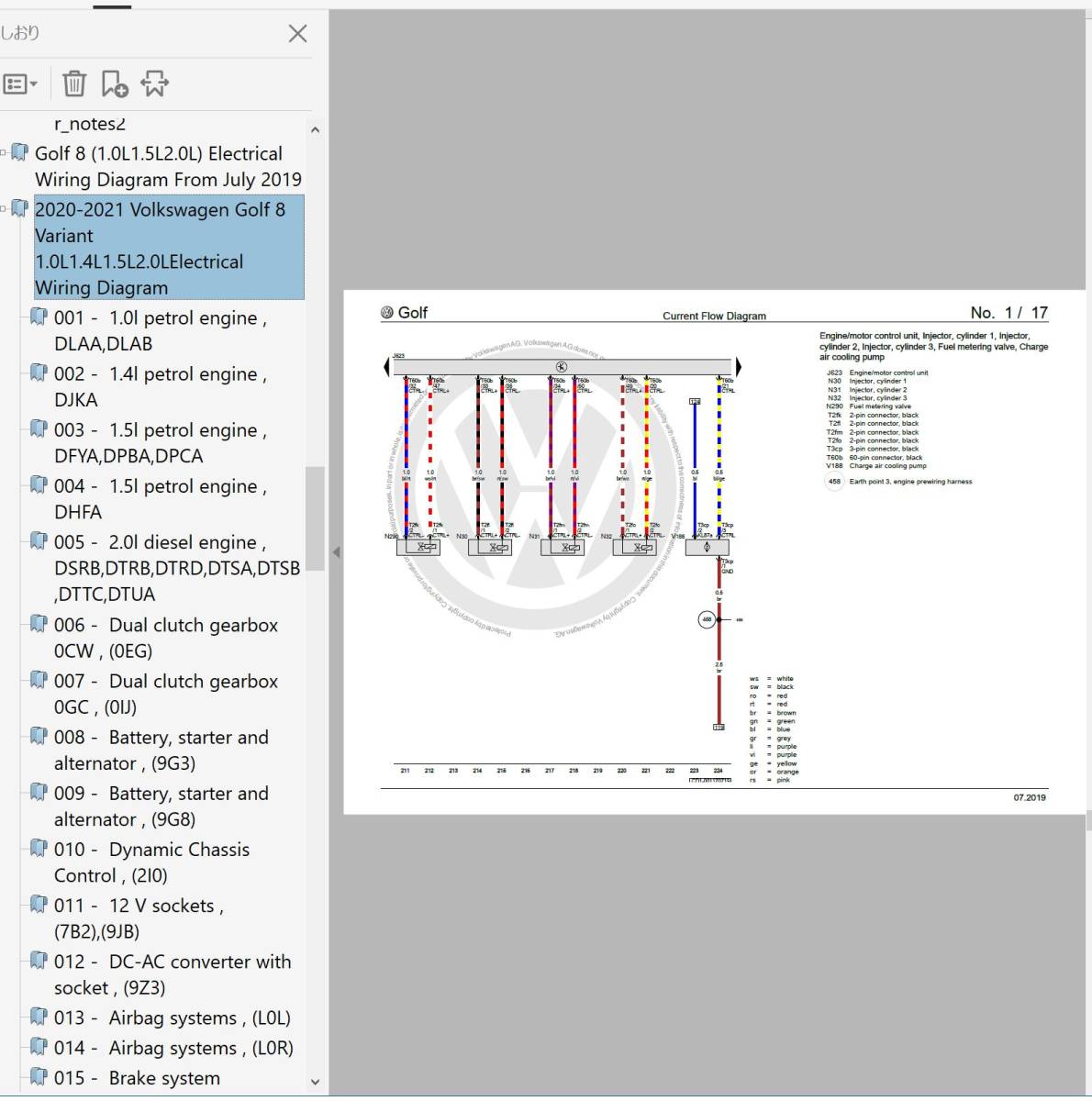Image resolution: width=1092 pixels, height=1101 pixels.
Task: Click the bookmark icon beside 2020-2021 Volkswagen Golf 8 Variant
Action: [x=19, y=208]
